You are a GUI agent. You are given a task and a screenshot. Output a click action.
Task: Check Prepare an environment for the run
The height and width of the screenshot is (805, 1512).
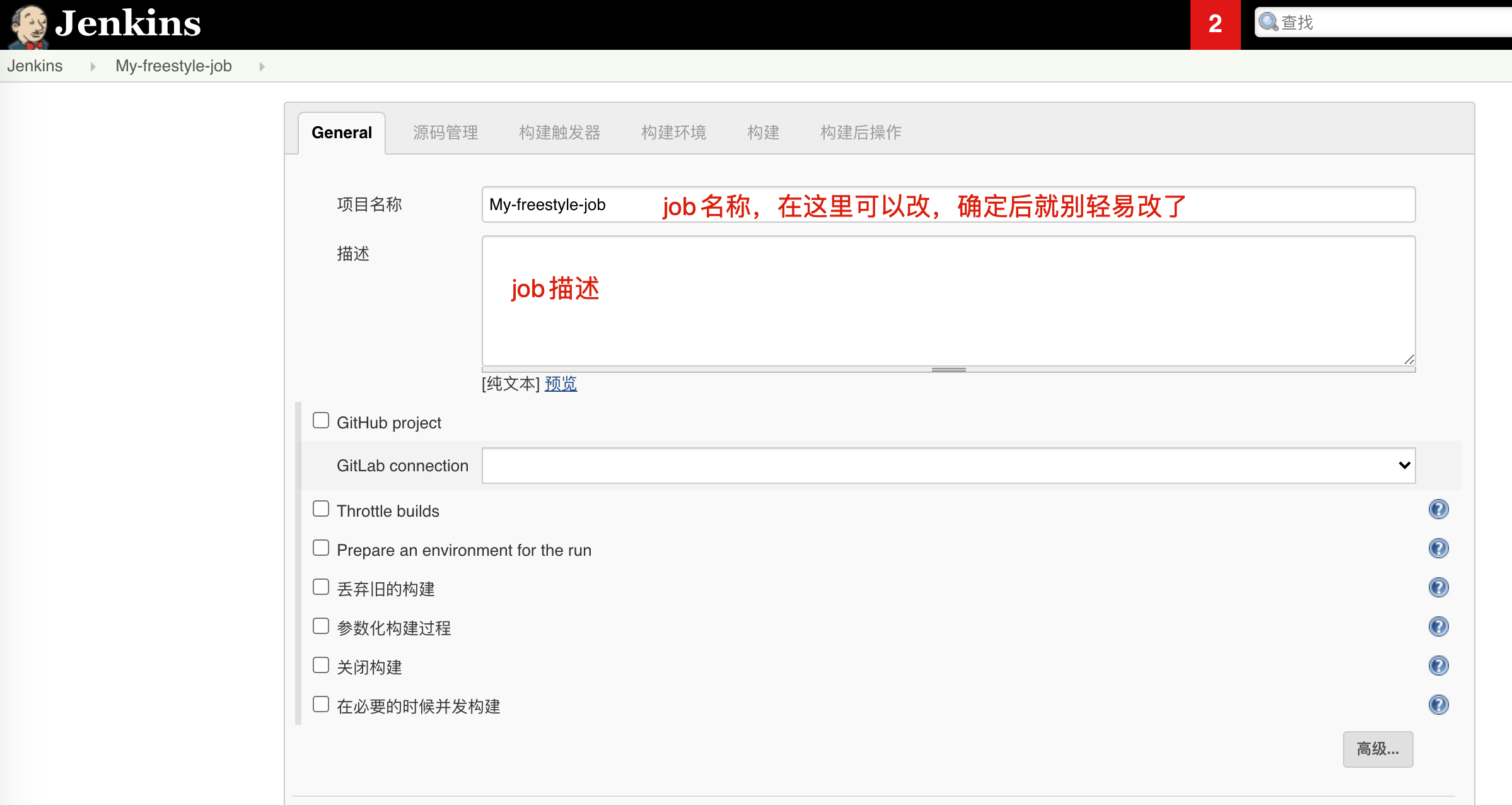321,548
